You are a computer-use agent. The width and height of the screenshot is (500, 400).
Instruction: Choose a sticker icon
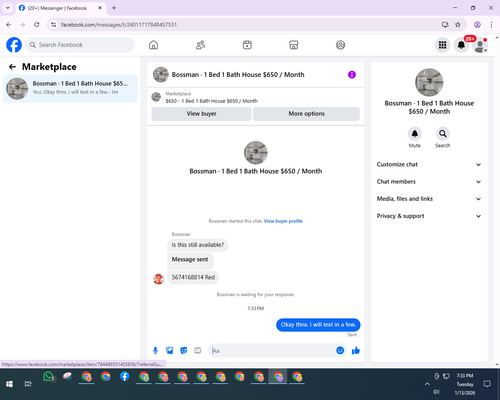184,350
